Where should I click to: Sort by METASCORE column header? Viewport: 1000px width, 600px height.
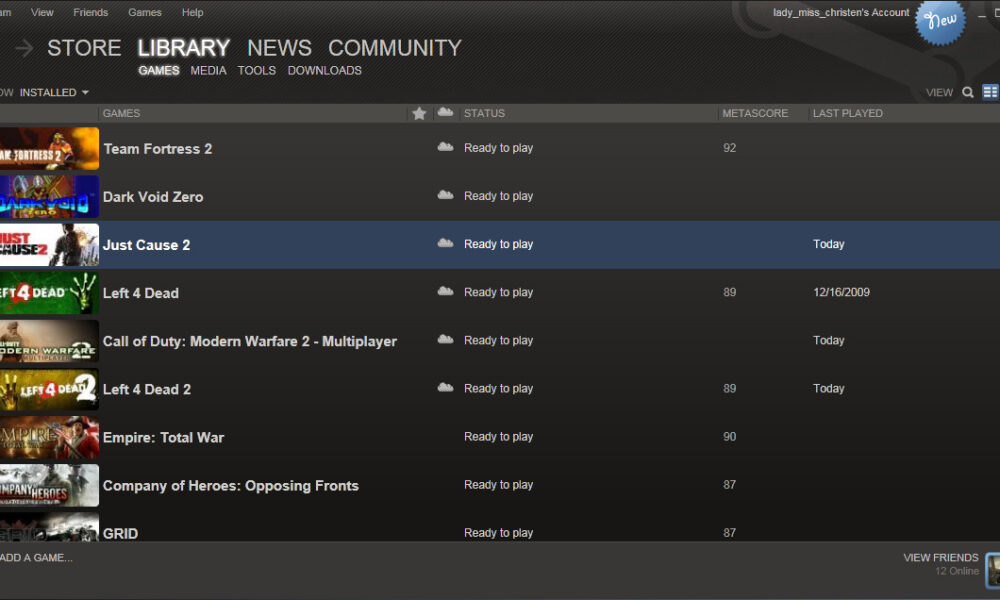[755, 113]
